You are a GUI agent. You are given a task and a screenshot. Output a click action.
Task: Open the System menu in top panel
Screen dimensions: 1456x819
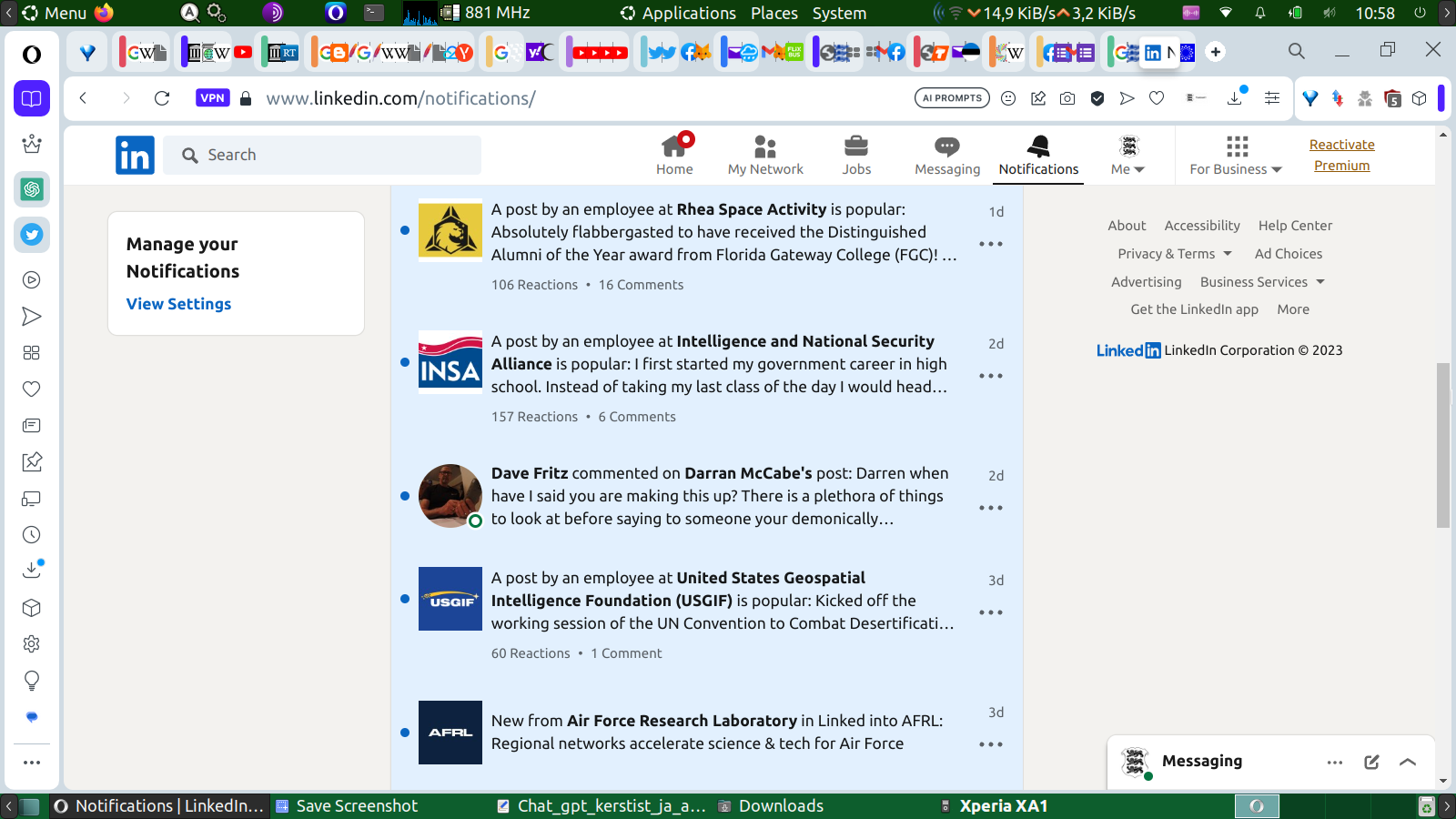coord(839,13)
